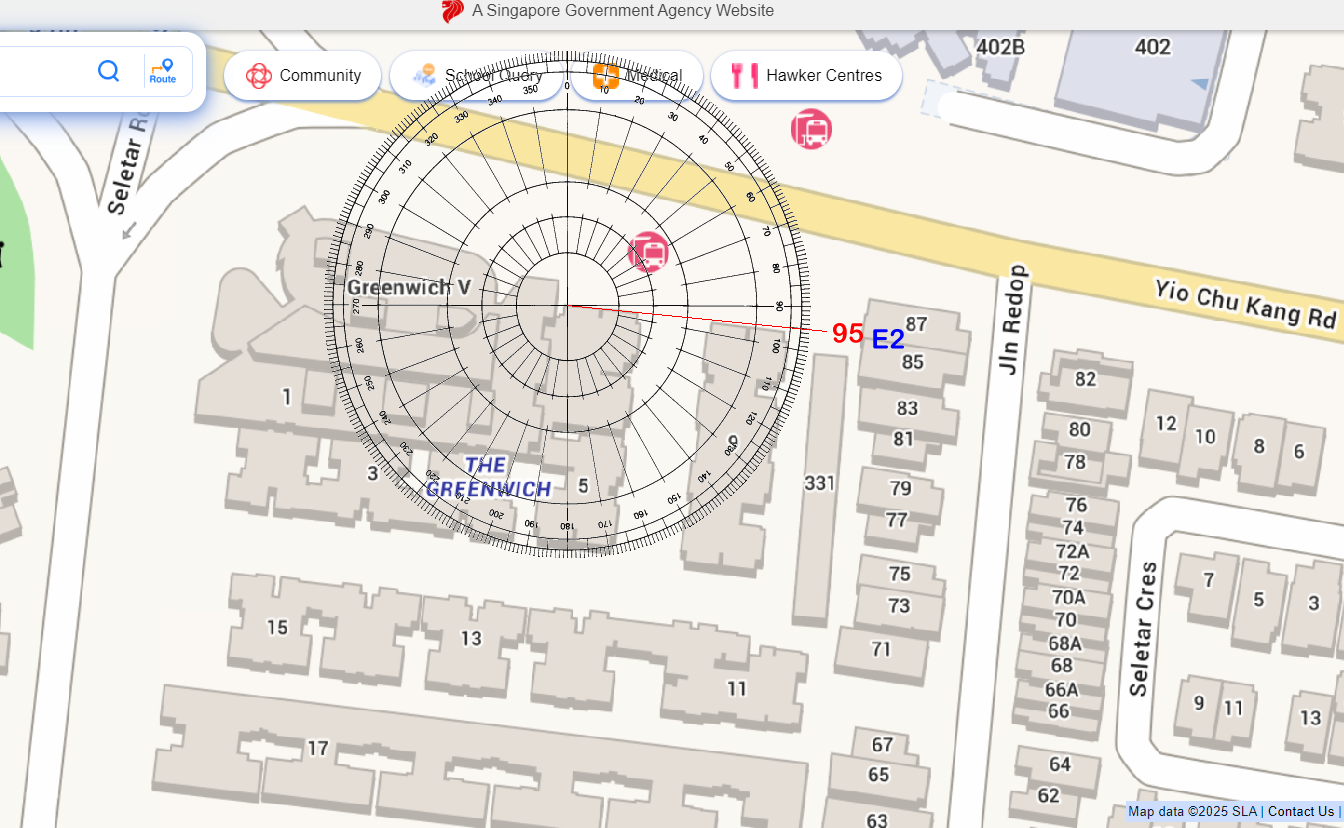The height and width of the screenshot is (828, 1344).
Task: Open the Route directions tool
Action: pos(163,71)
